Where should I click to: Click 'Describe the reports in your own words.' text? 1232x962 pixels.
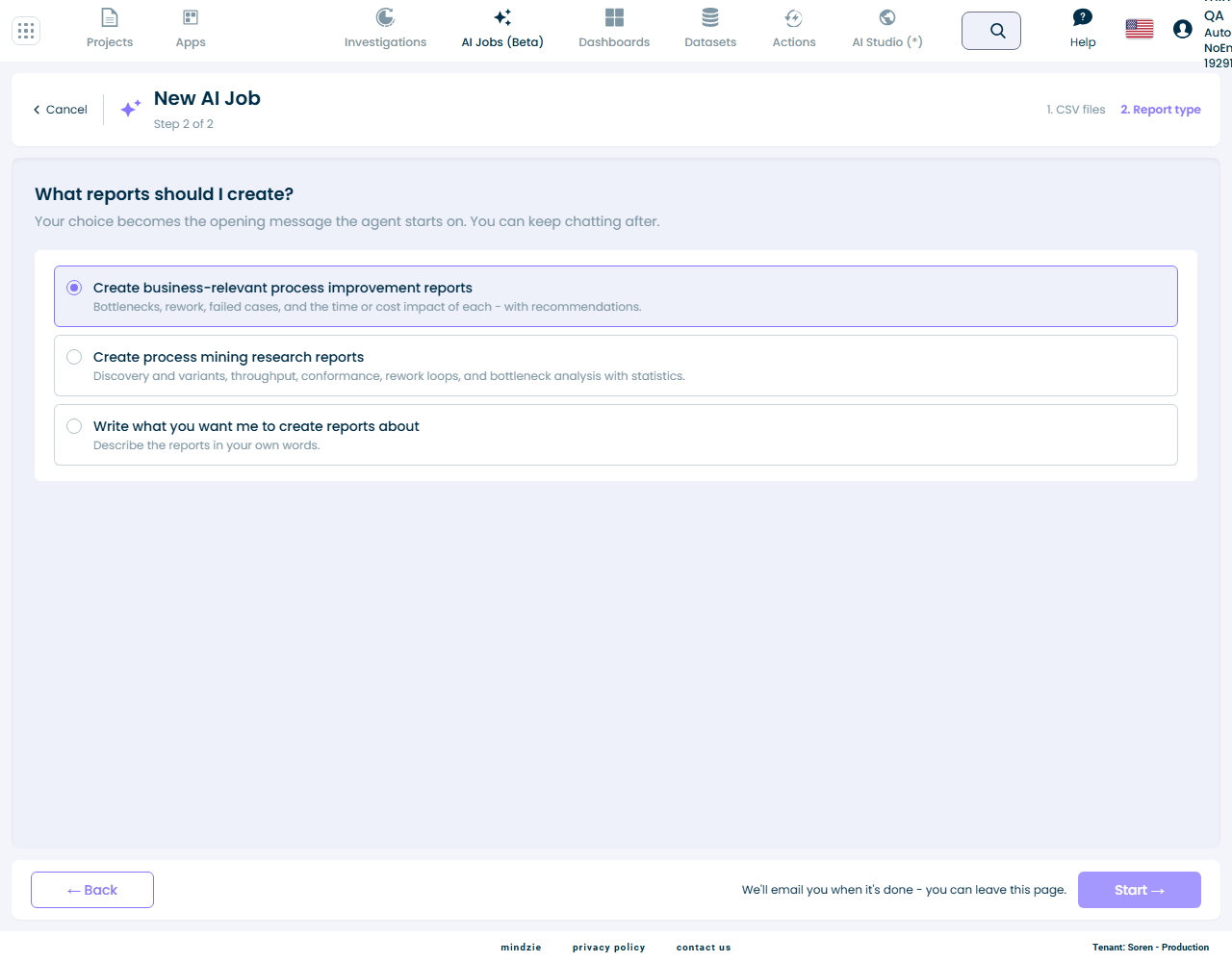(x=207, y=445)
